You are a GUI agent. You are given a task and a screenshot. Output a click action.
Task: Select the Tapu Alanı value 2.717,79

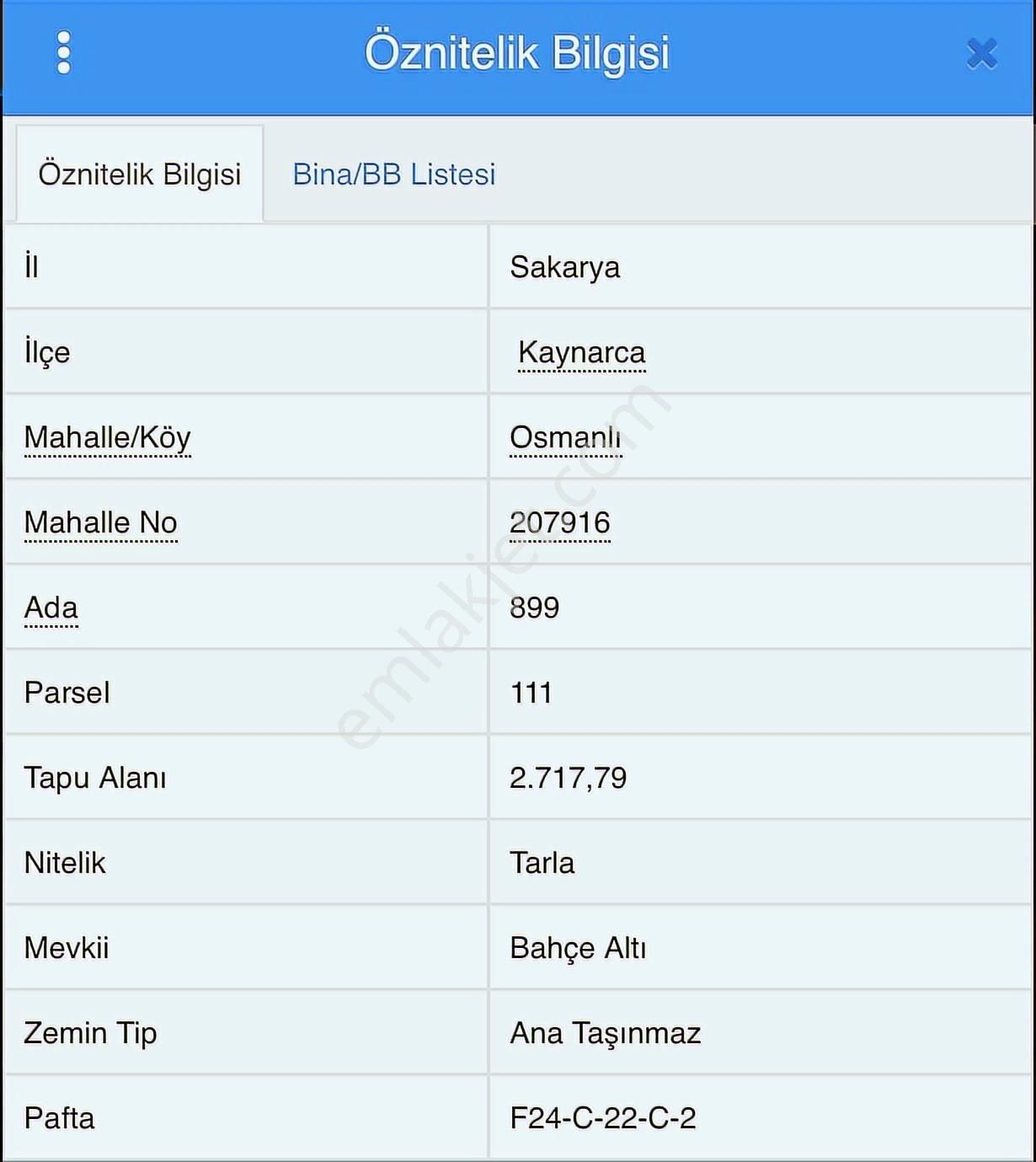tap(569, 778)
